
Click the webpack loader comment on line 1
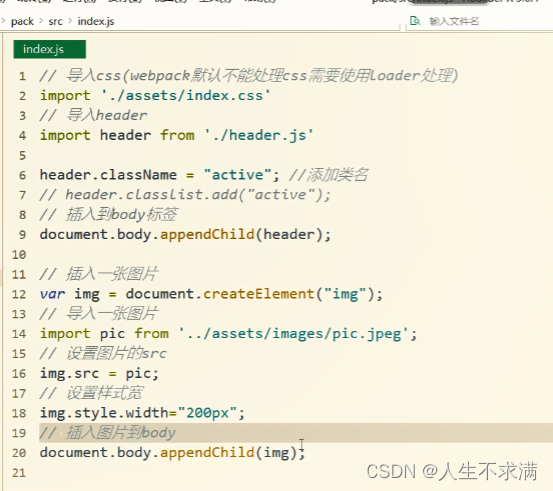coord(249,75)
